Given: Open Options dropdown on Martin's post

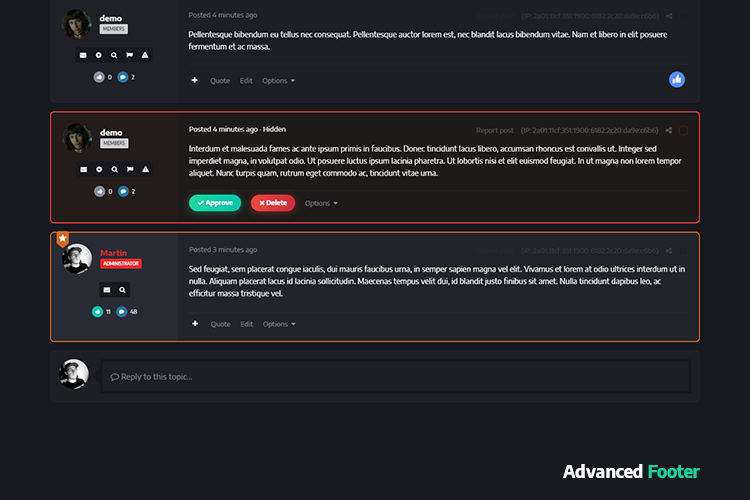Looking at the screenshot, I should pyautogui.click(x=279, y=324).
